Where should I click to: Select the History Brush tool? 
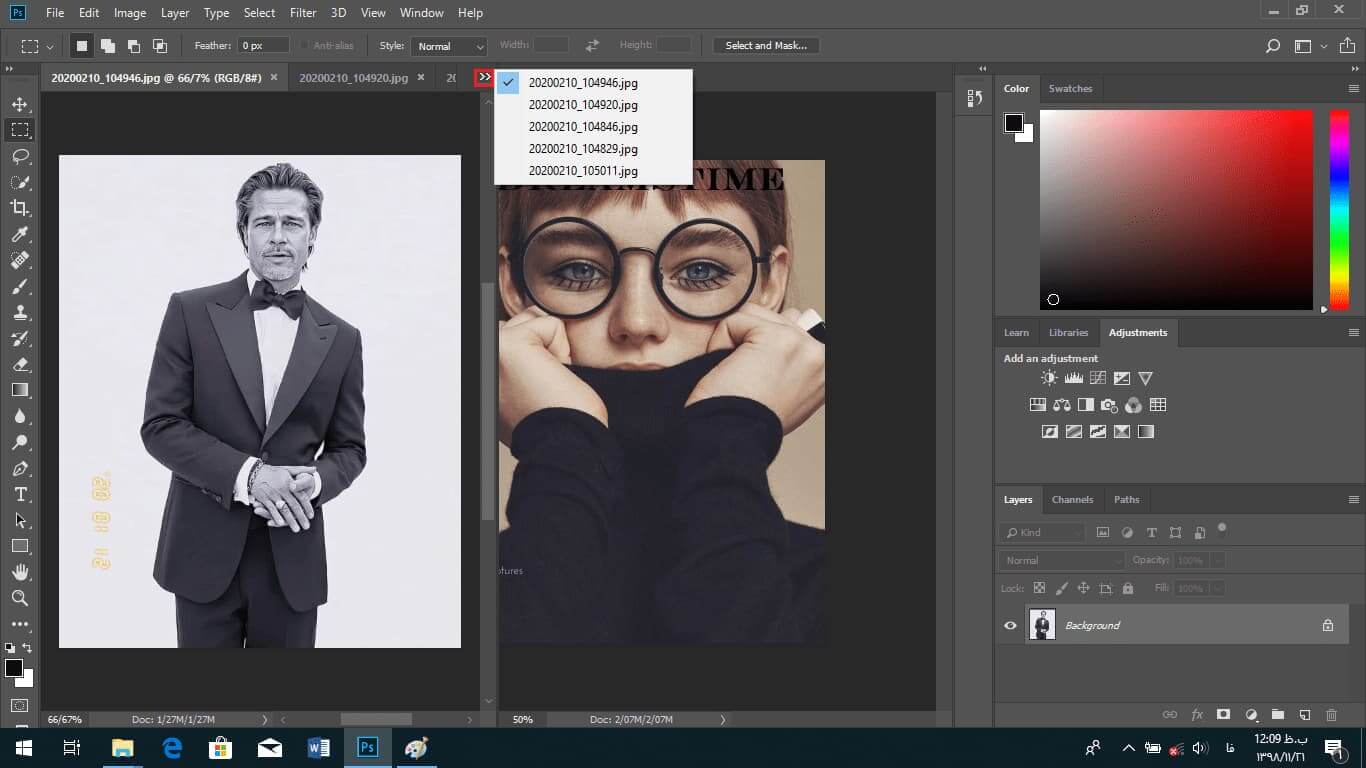[20, 338]
